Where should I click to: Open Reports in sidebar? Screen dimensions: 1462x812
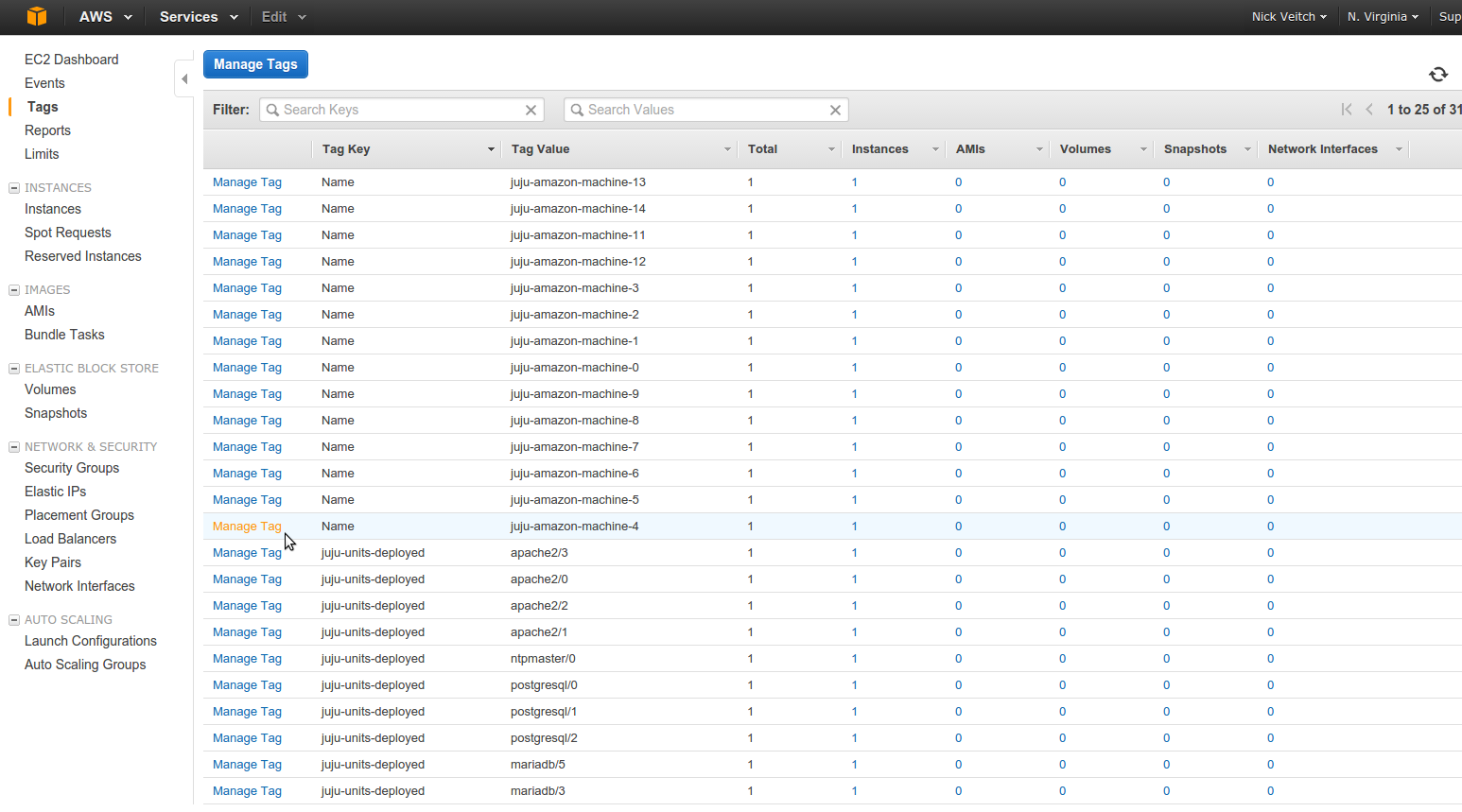pos(47,130)
